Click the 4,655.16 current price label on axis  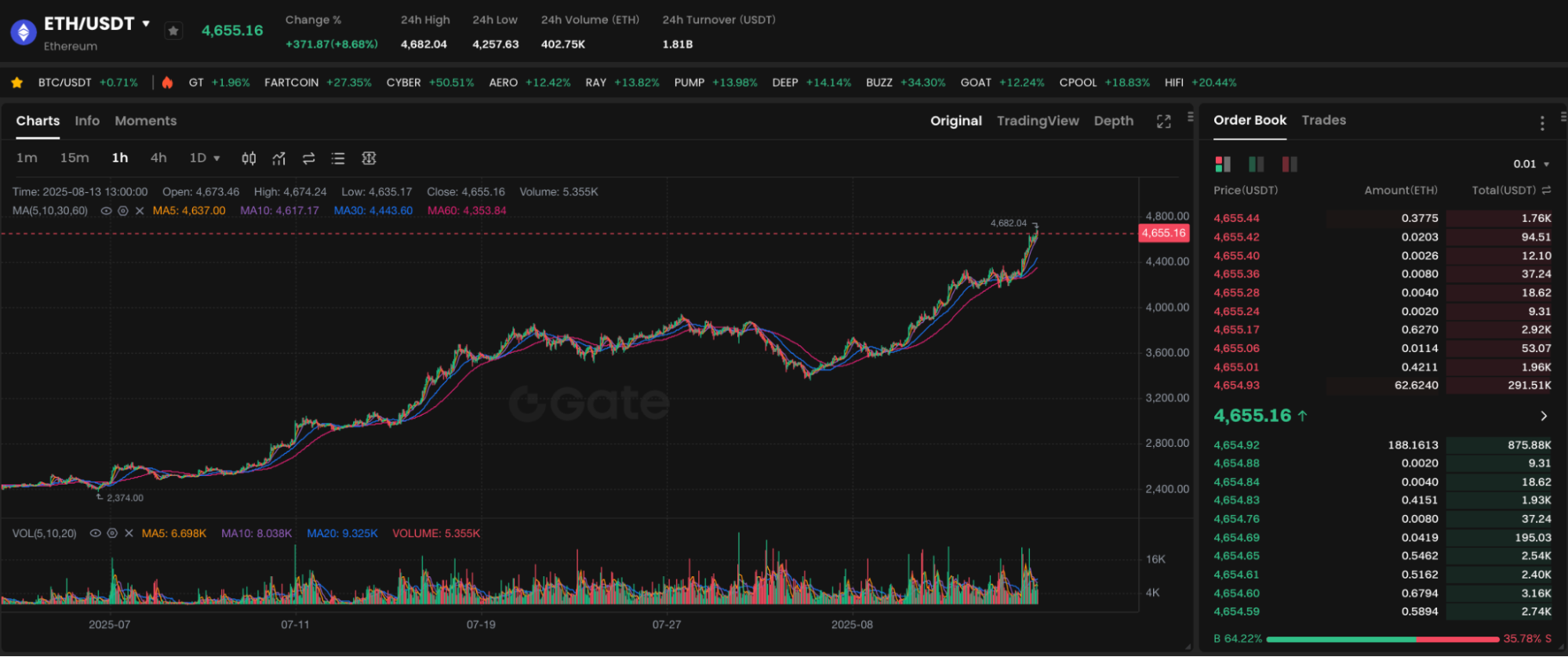pos(1163,233)
